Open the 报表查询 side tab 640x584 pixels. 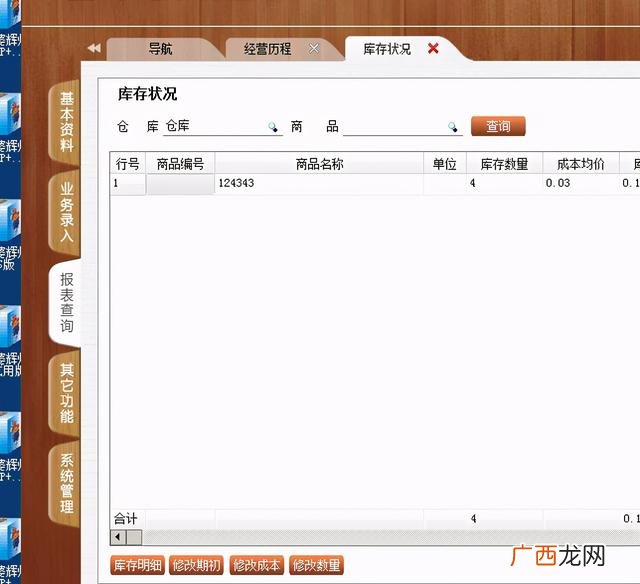coord(66,303)
